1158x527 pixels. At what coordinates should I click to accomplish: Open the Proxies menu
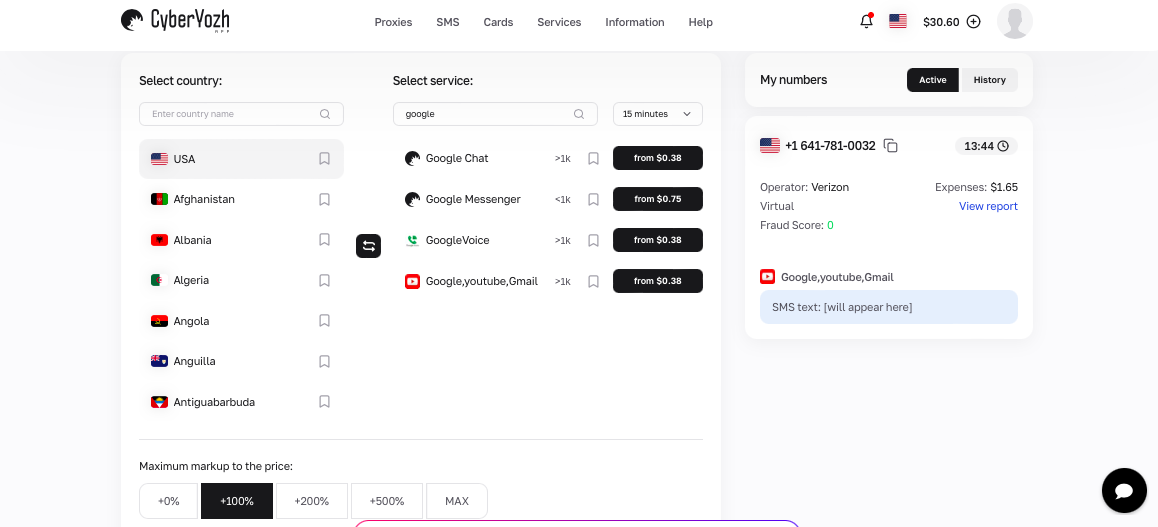[393, 22]
